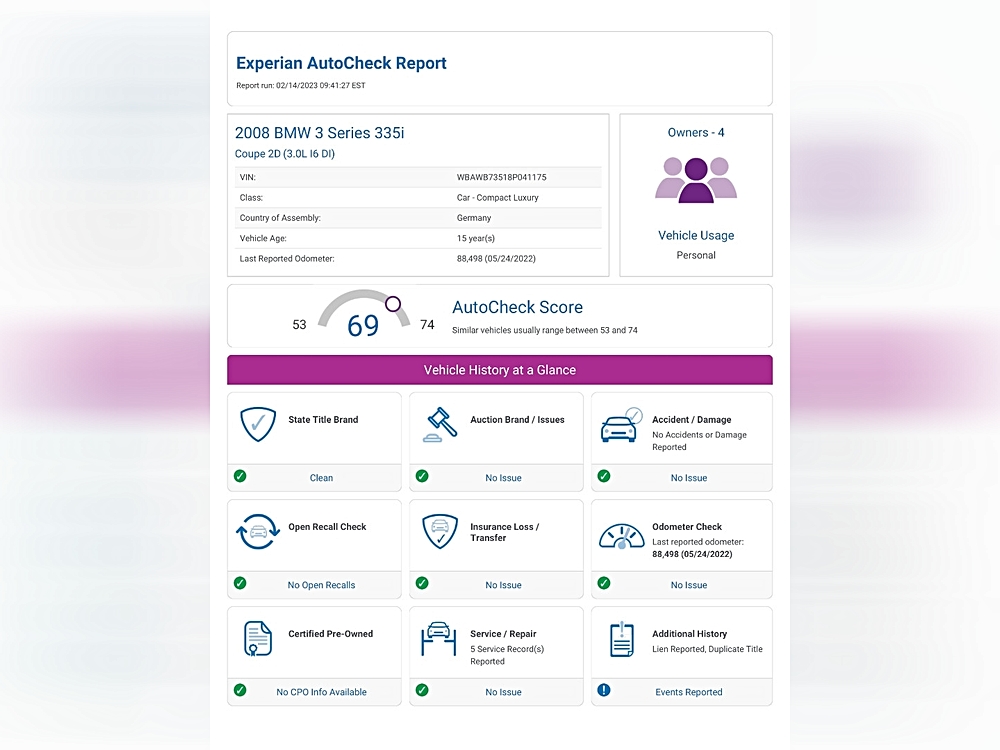Select the Vehicle History at a Glance banner
The image size is (1000, 750).
(x=499, y=370)
